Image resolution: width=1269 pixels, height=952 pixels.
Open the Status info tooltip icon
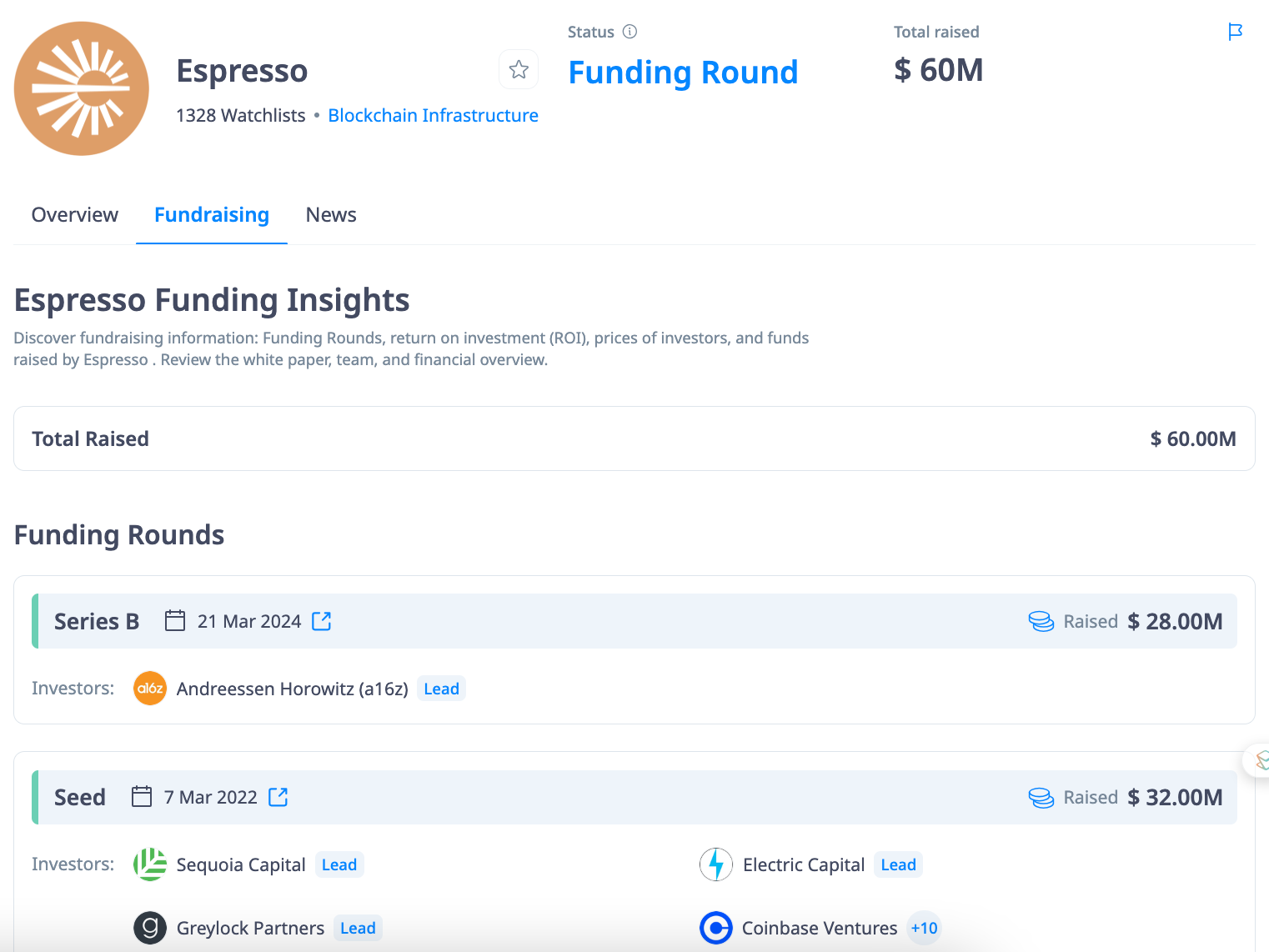coord(630,32)
